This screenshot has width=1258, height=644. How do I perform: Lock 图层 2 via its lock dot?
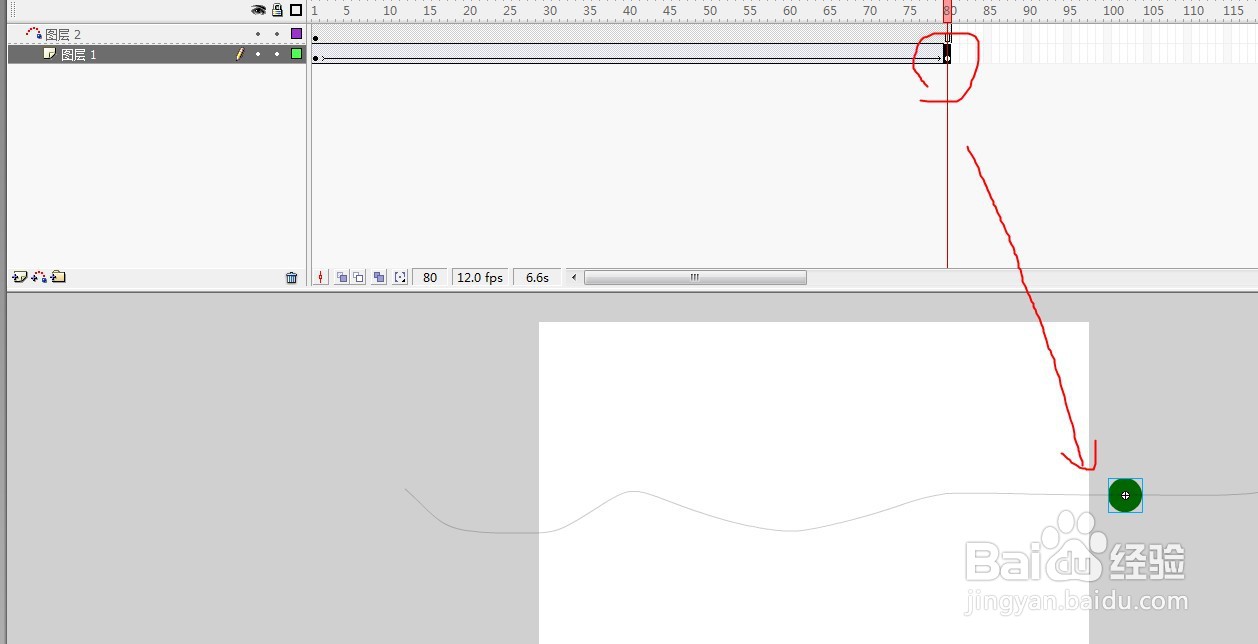click(277, 34)
